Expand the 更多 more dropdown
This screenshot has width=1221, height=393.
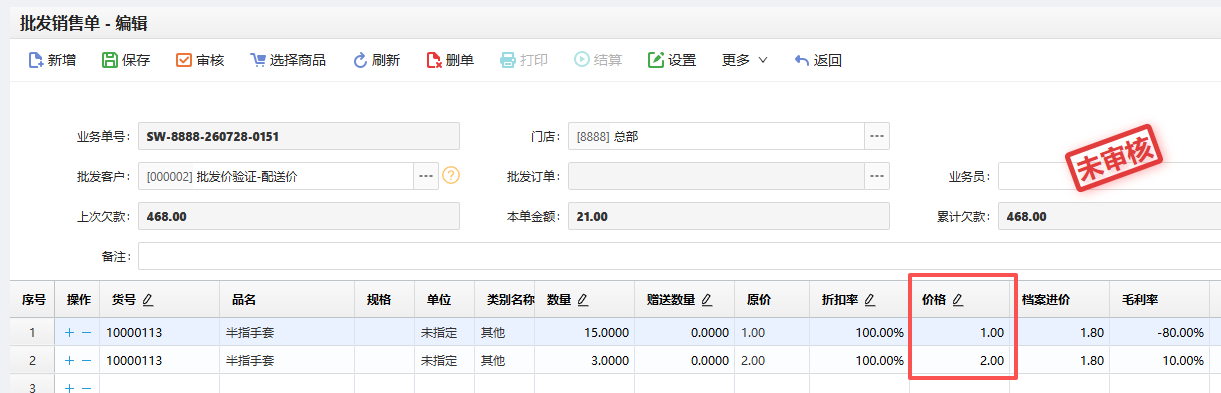[744, 60]
